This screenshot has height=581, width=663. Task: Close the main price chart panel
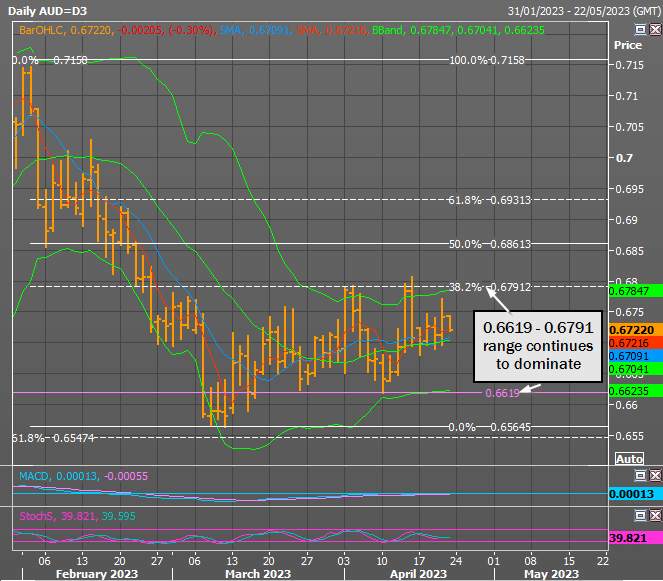(655, 29)
